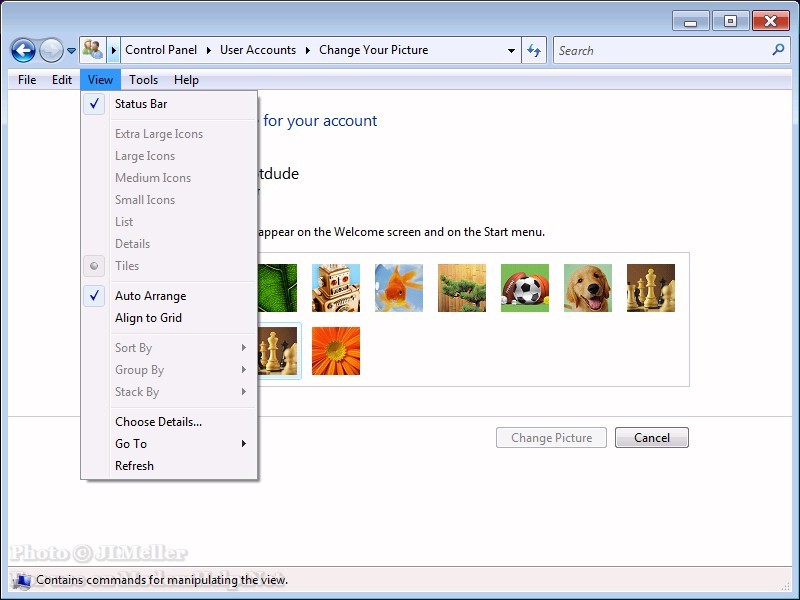
Task: Click the greyed Forward arrow button
Action: pos(51,51)
